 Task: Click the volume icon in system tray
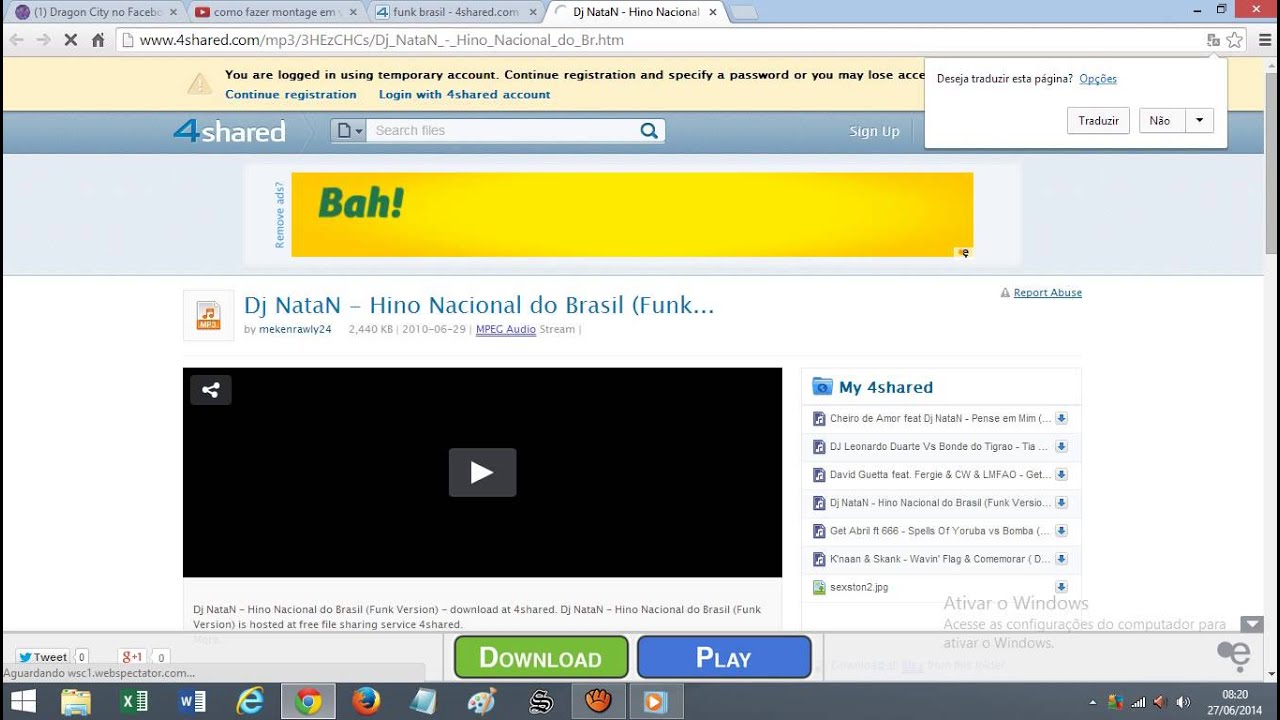coord(1183,702)
